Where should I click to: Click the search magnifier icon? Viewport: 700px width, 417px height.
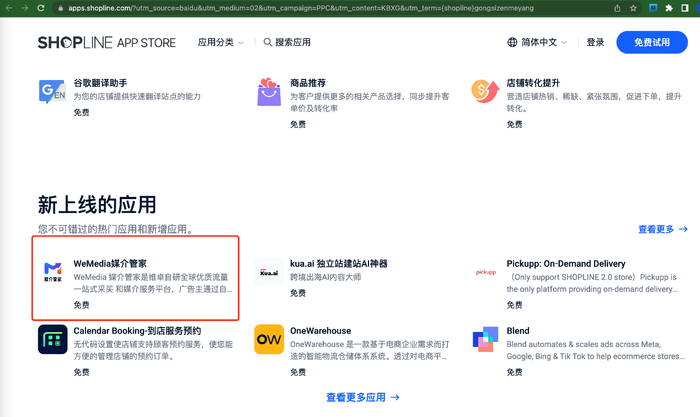(267, 42)
